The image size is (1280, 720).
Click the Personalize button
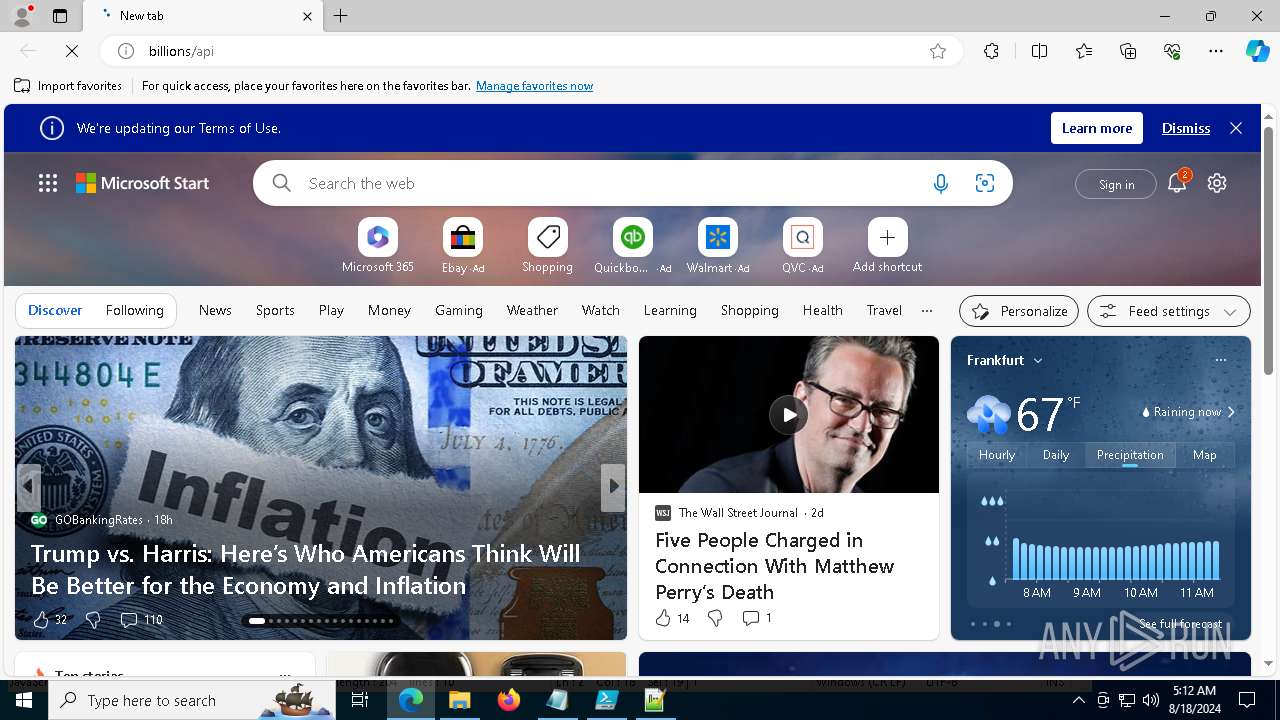[1019, 311]
